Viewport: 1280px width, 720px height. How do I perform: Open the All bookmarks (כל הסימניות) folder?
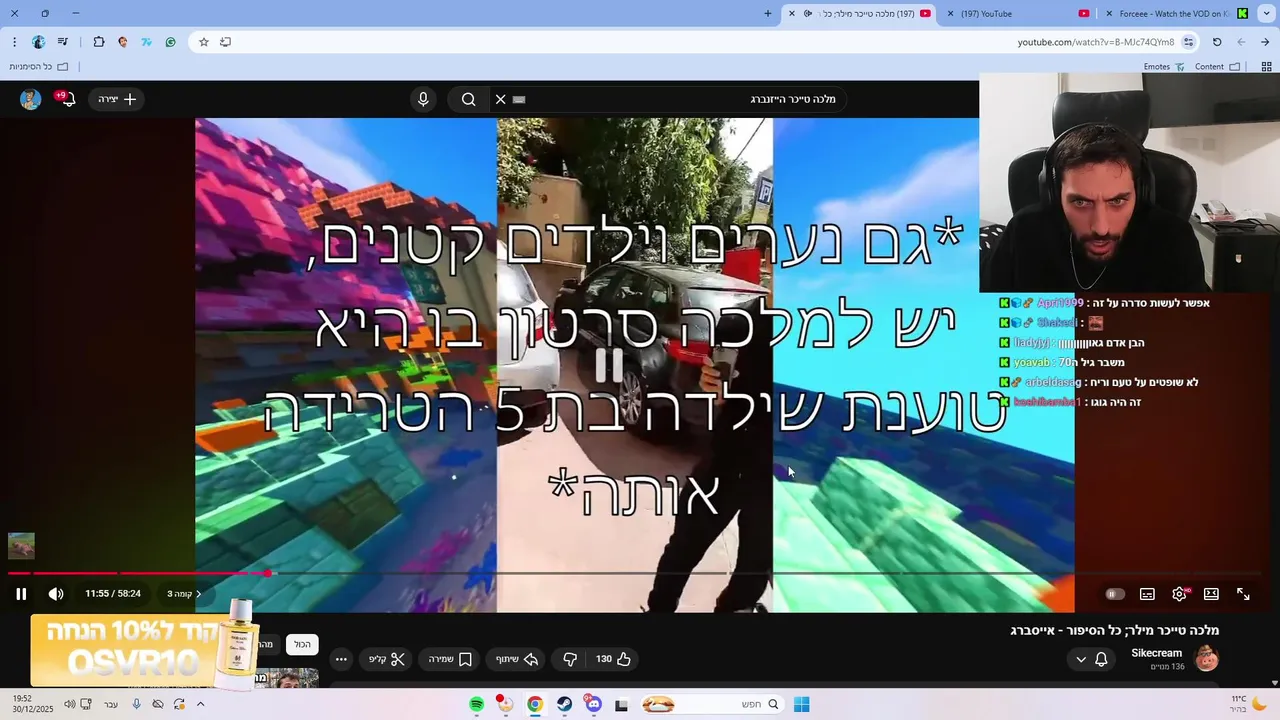[x=39, y=67]
